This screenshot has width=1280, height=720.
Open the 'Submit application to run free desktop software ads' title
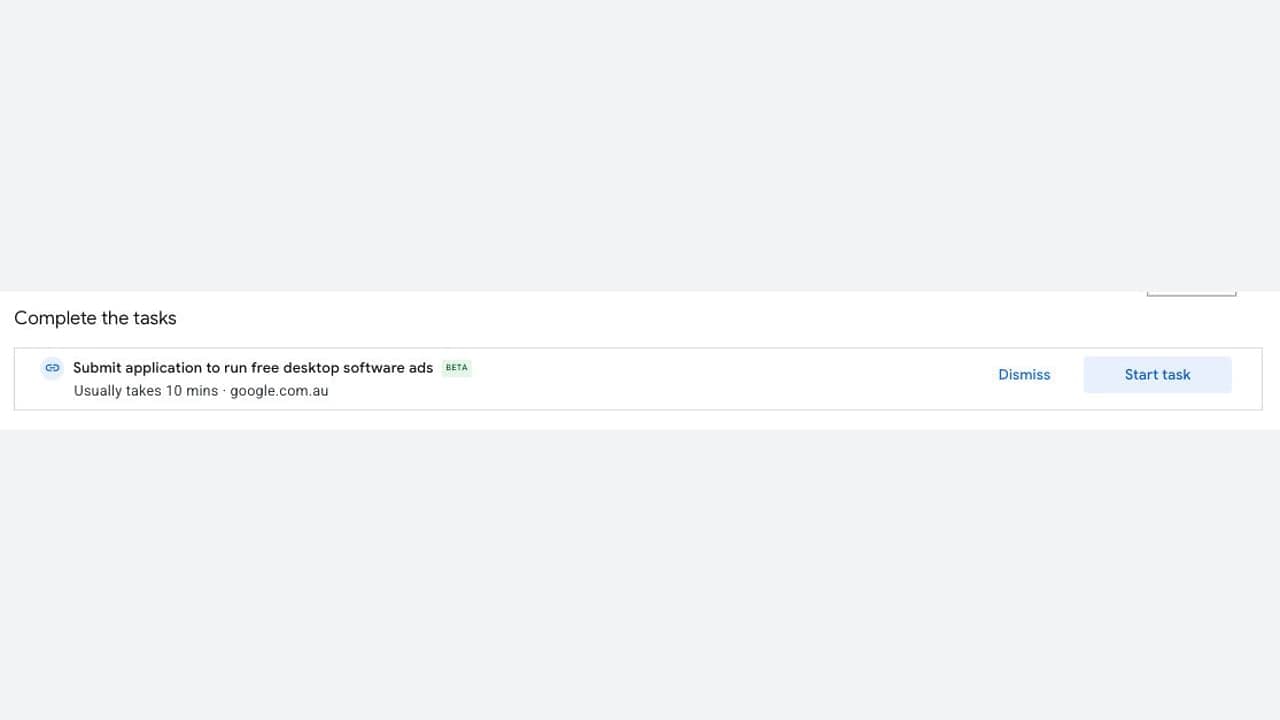(253, 368)
